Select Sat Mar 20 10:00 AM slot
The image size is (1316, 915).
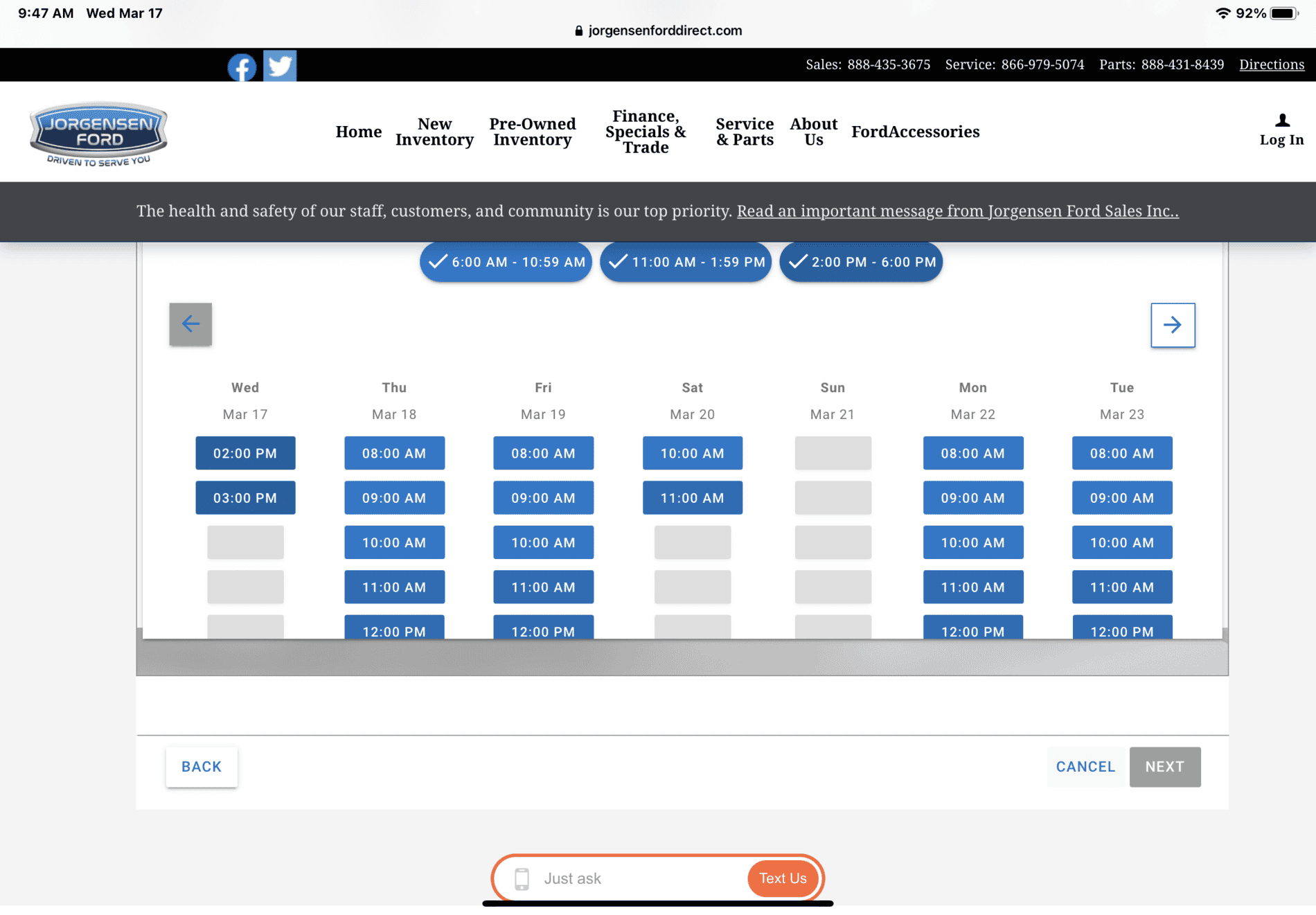[x=693, y=453]
